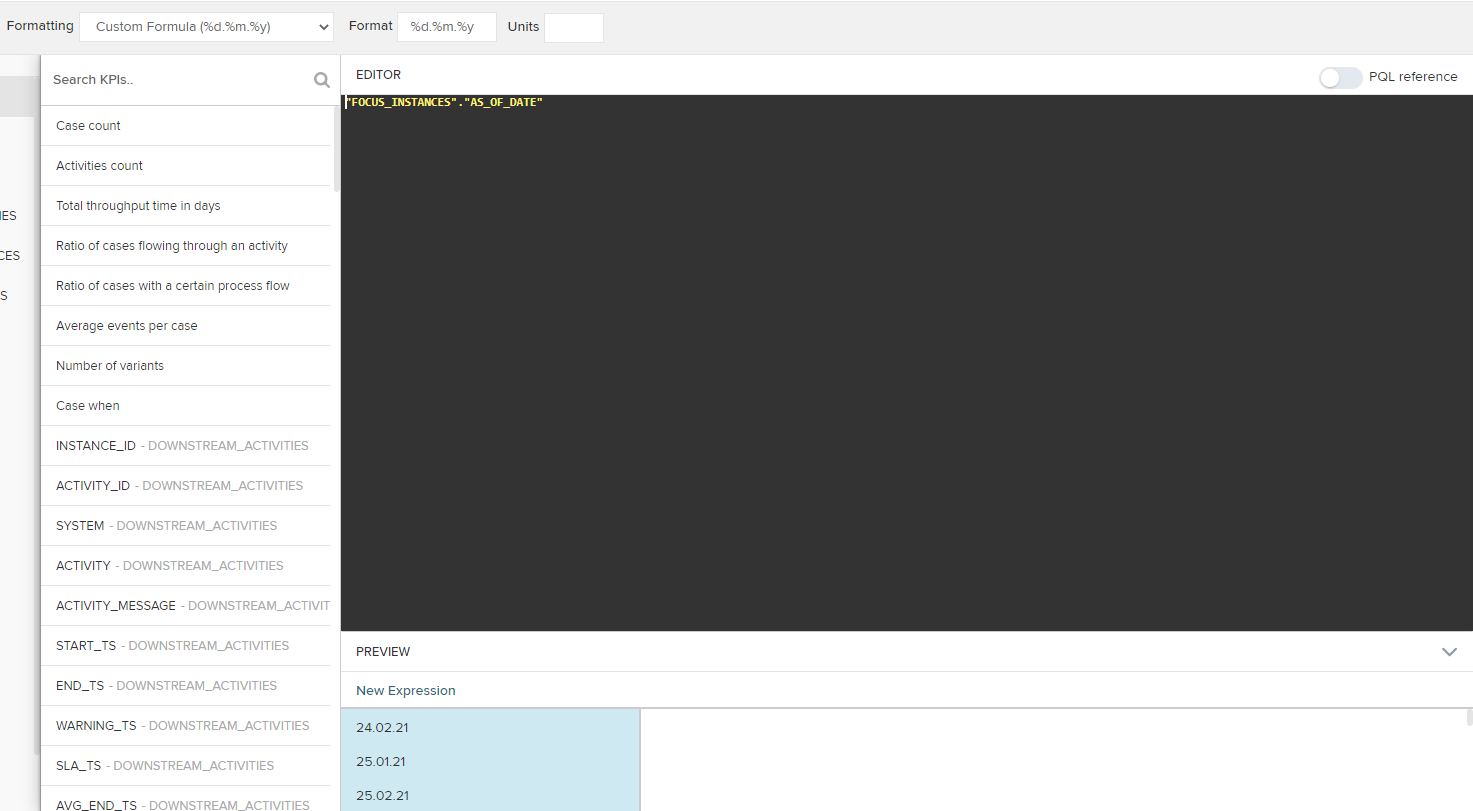Choose Total throughput time in days

click(x=185, y=206)
